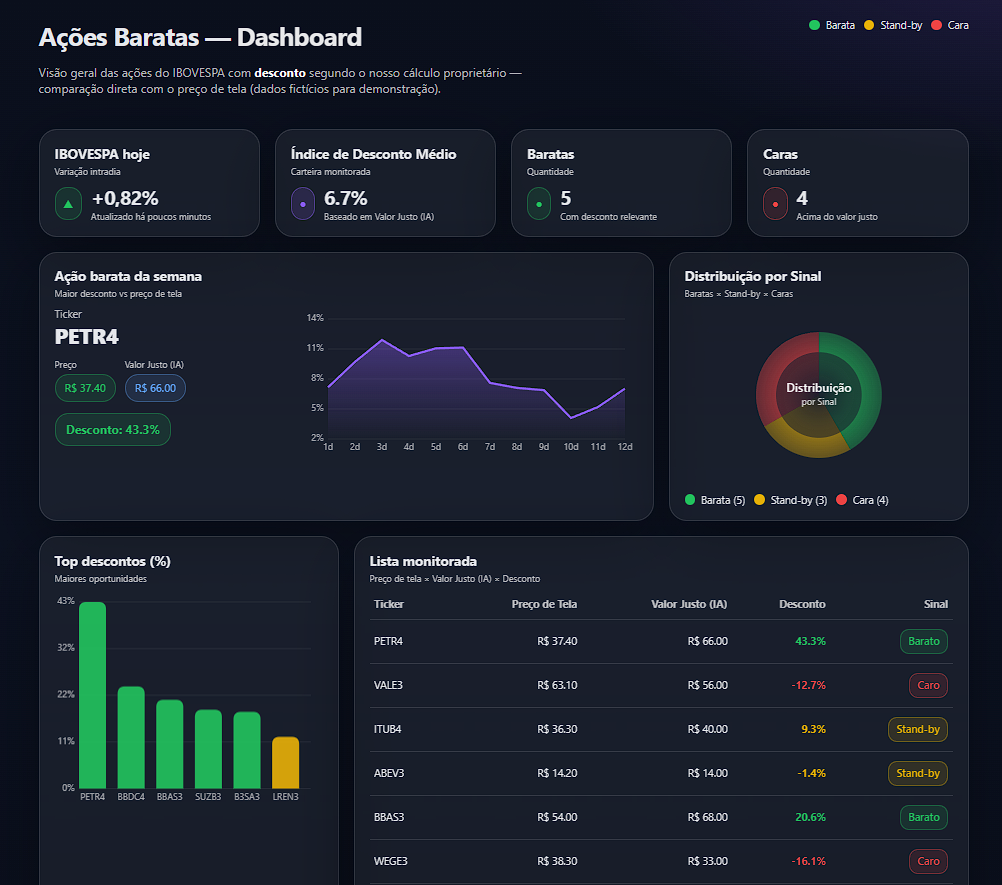Click the red dot icon in Caras card
The width and height of the screenshot is (1002, 885).
tap(776, 204)
